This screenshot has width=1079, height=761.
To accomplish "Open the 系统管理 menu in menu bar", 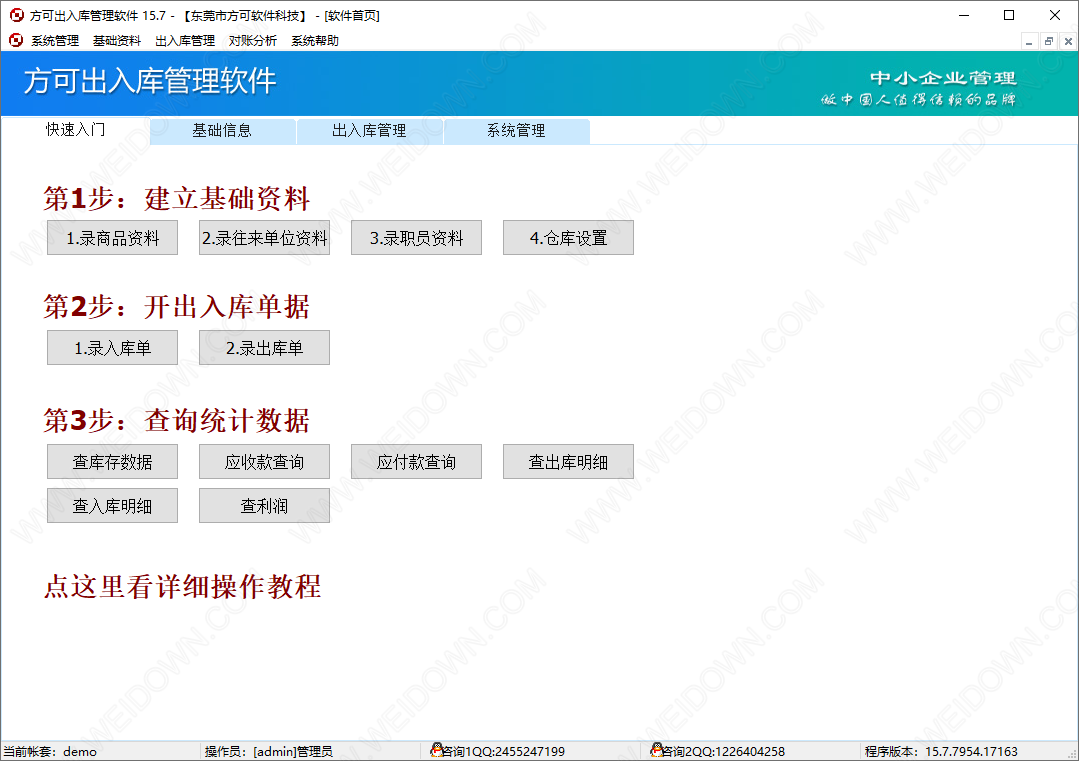I will [x=55, y=41].
